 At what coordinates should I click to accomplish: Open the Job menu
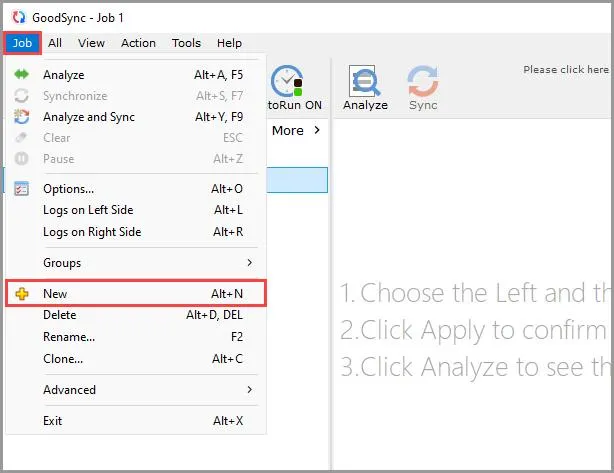point(22,43)
